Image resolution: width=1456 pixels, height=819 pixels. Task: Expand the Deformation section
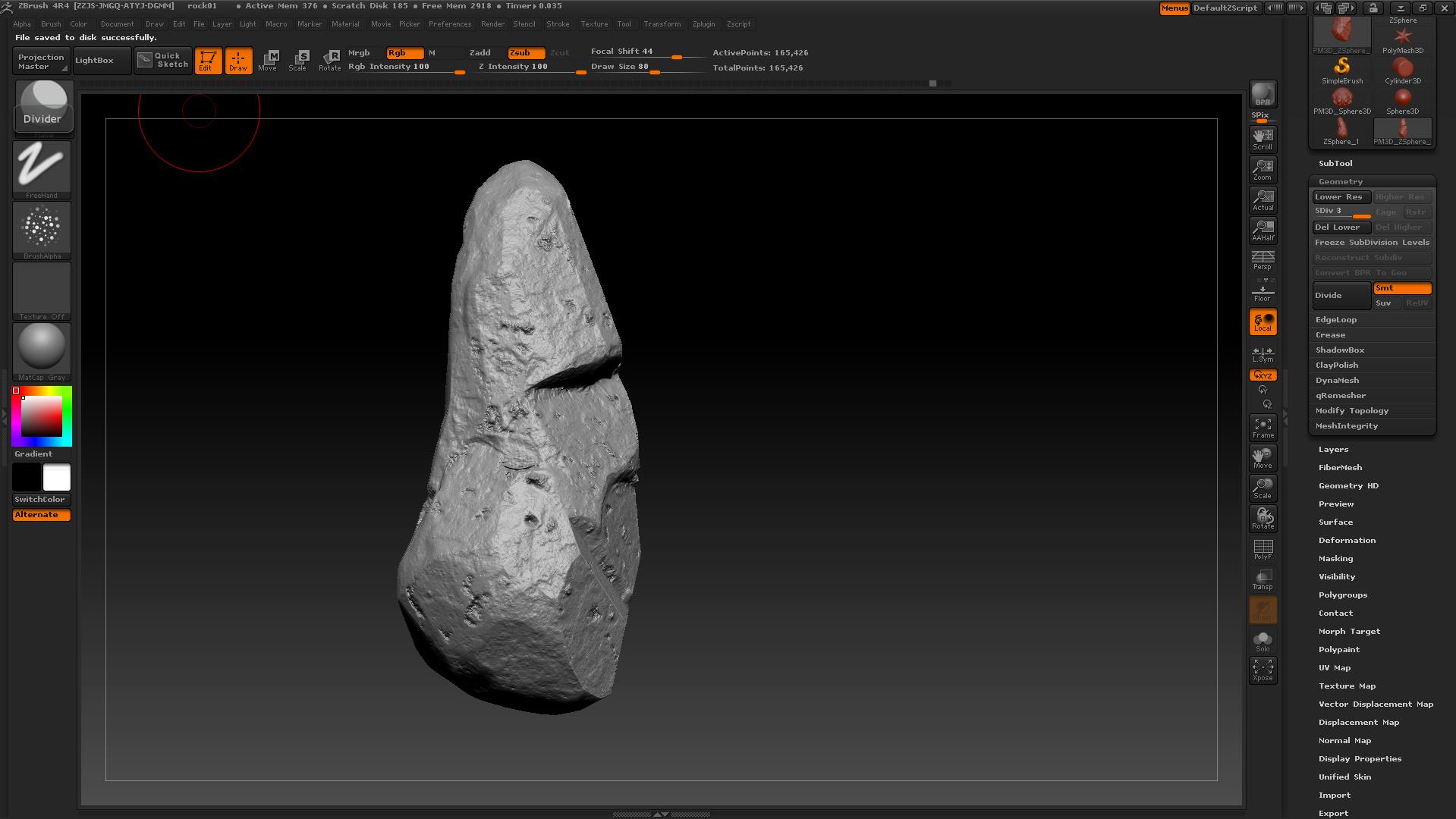point(1347,541)
